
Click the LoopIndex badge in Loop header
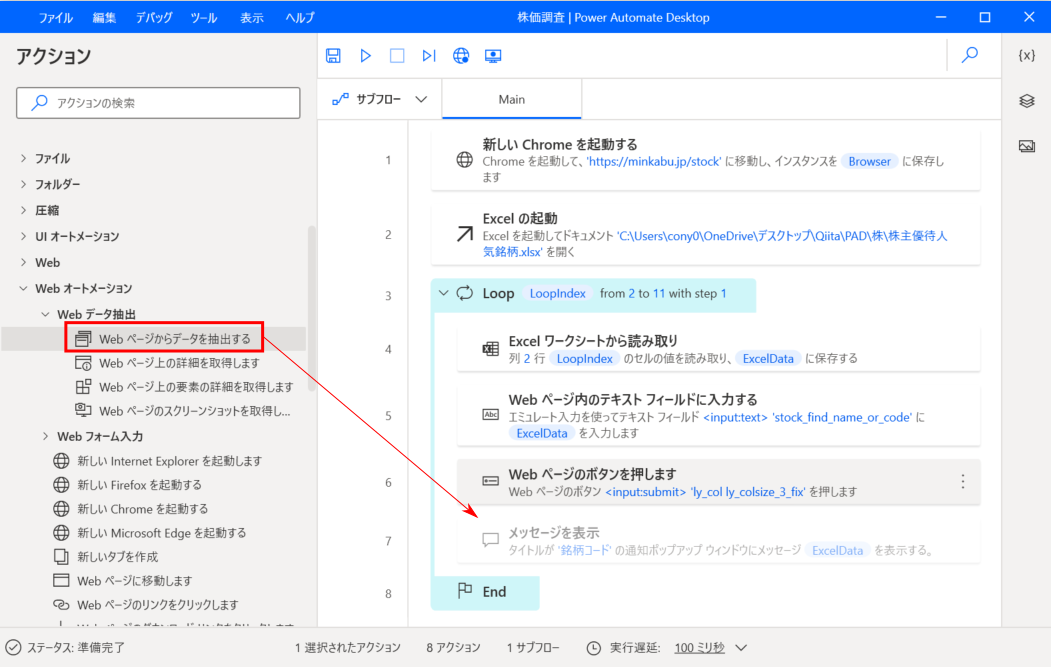[x=558, y=294]
